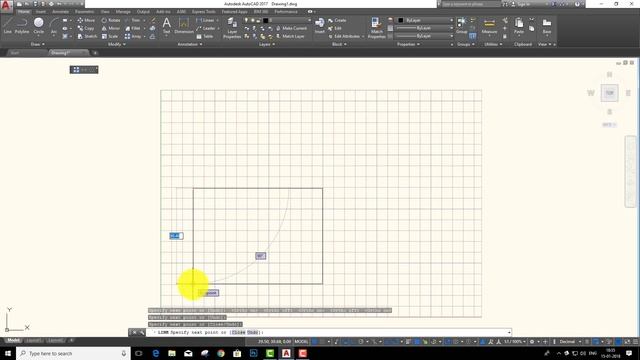Select the Arc tool
The image size is (640, 360).
pos(53,25)
